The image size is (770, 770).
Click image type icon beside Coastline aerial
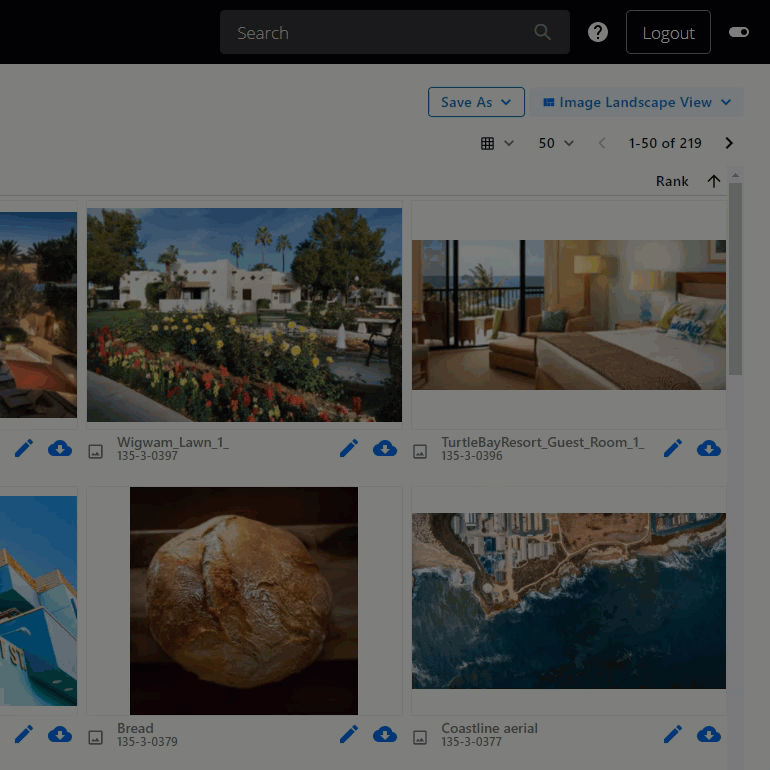pyautogui.click(x=420, y=737)
